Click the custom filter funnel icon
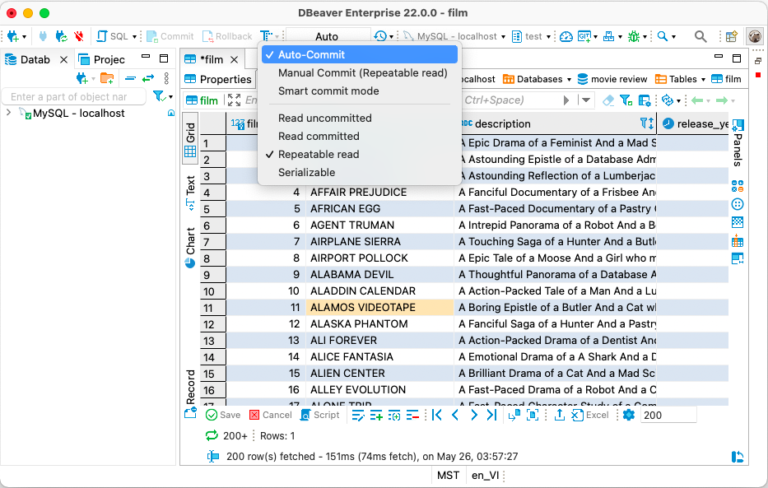 [x=625, y=100]
